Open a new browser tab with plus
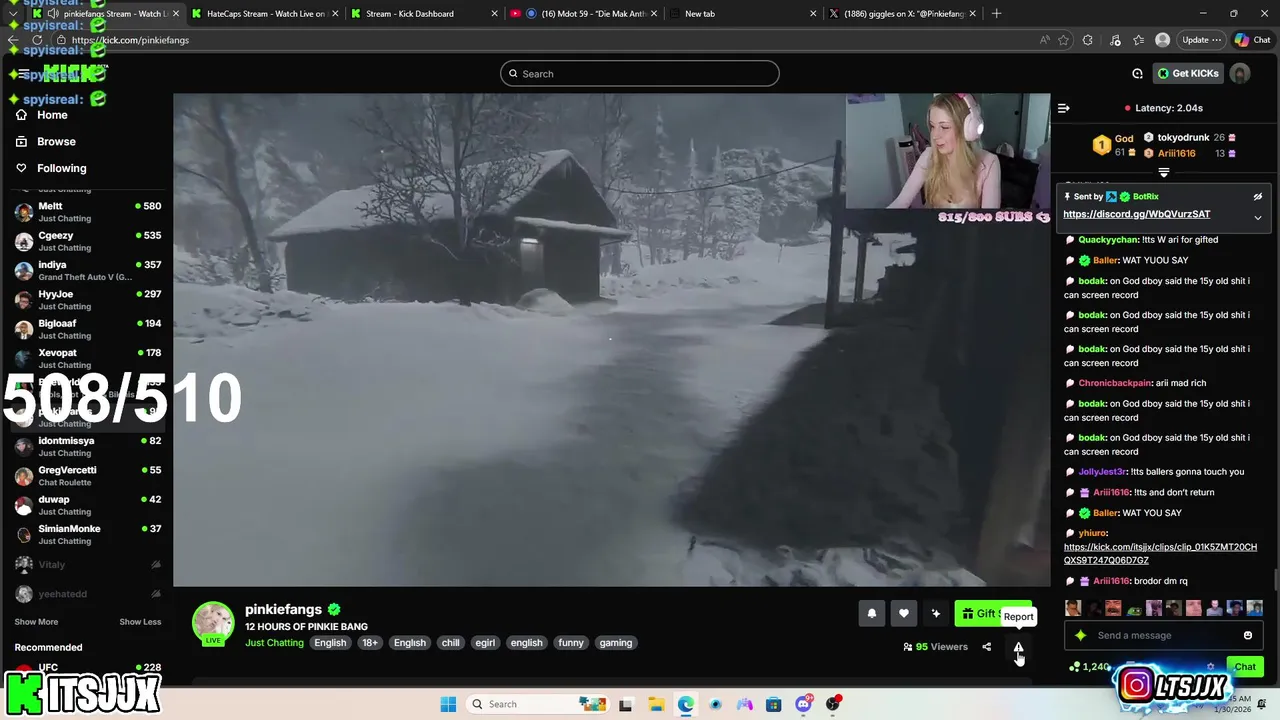Image resolution: width=1280 pixels, height=720 pixels. click(x=996, y=14)
